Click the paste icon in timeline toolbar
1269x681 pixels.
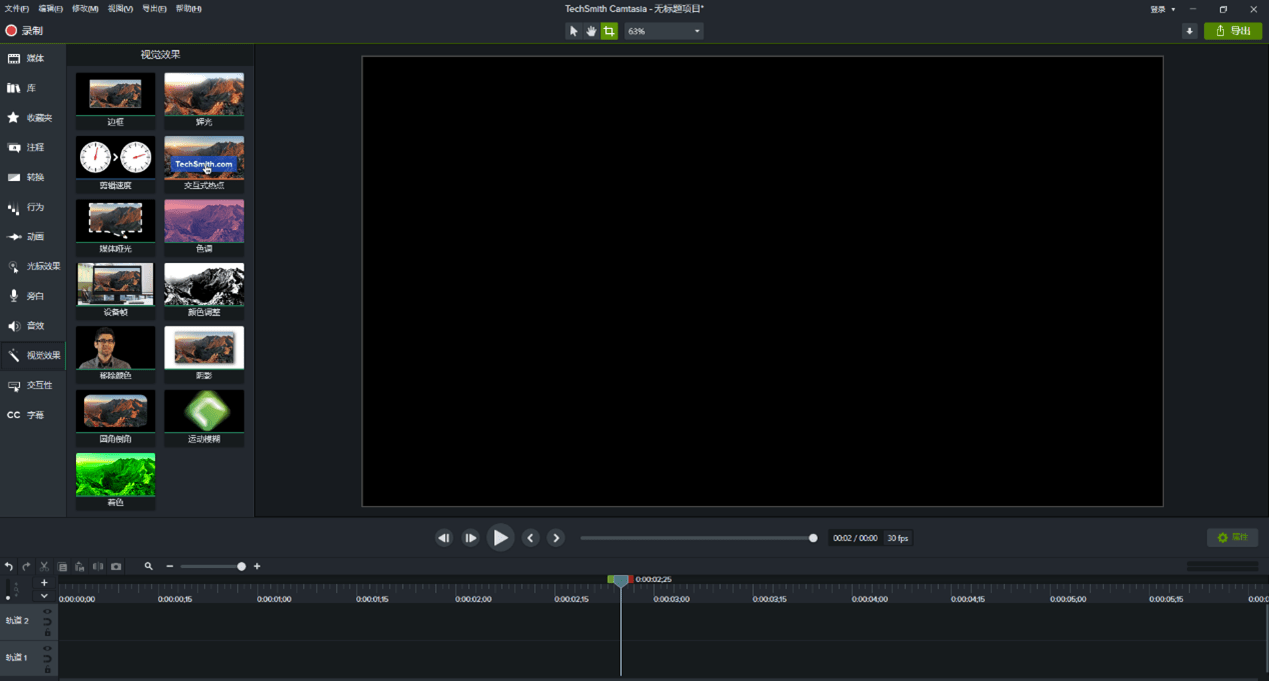click(x=80, y=567)
